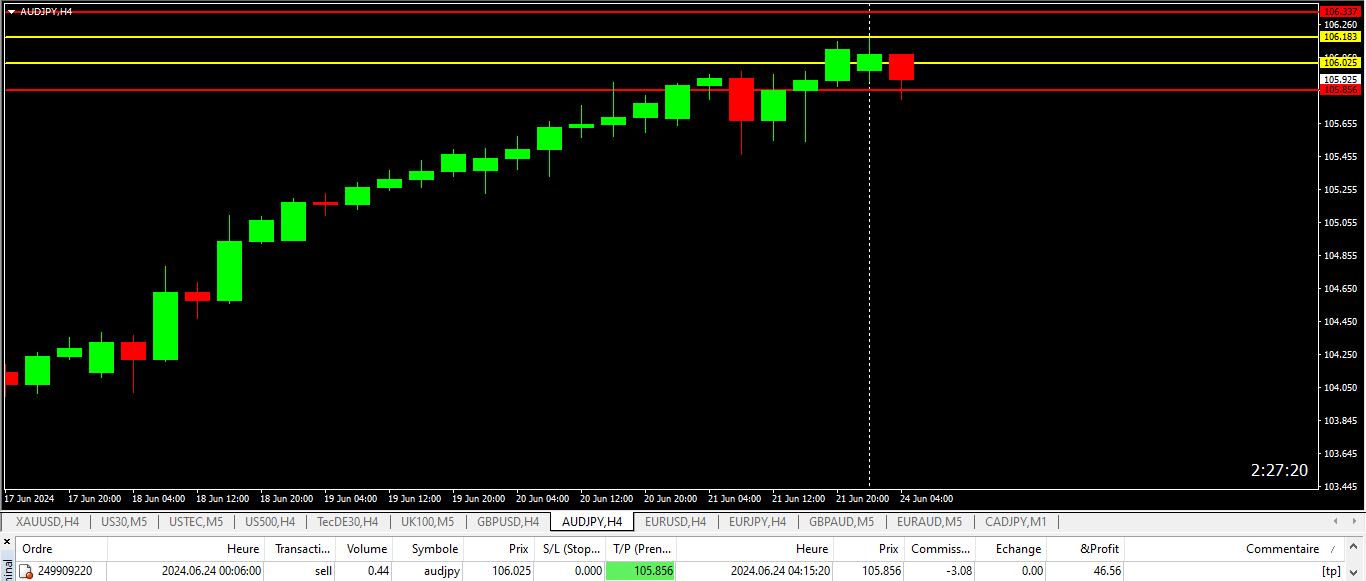Viewport: 1366px width, 581px height.
Task: Click the current price label 105.925
Action: click(x=1341, y=79)
